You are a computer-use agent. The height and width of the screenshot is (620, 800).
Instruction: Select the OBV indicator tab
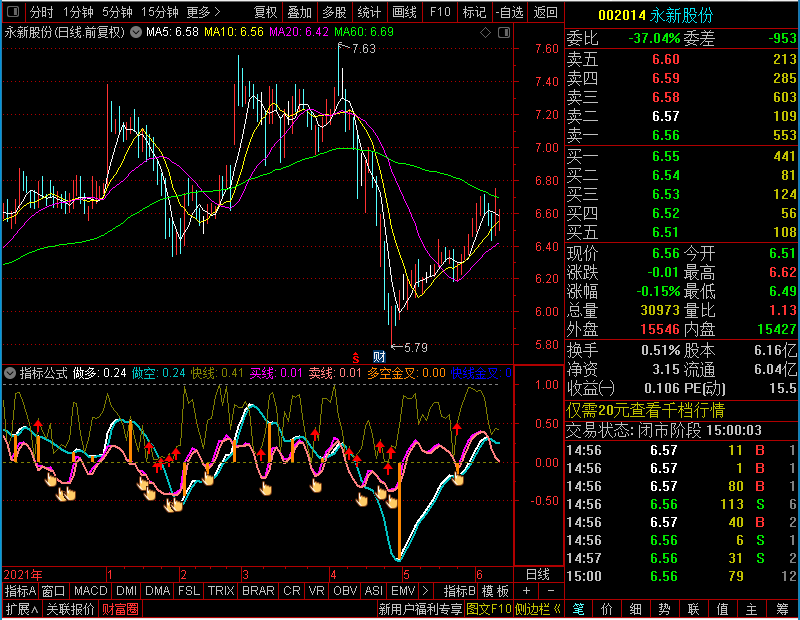(x=345, y=591)
